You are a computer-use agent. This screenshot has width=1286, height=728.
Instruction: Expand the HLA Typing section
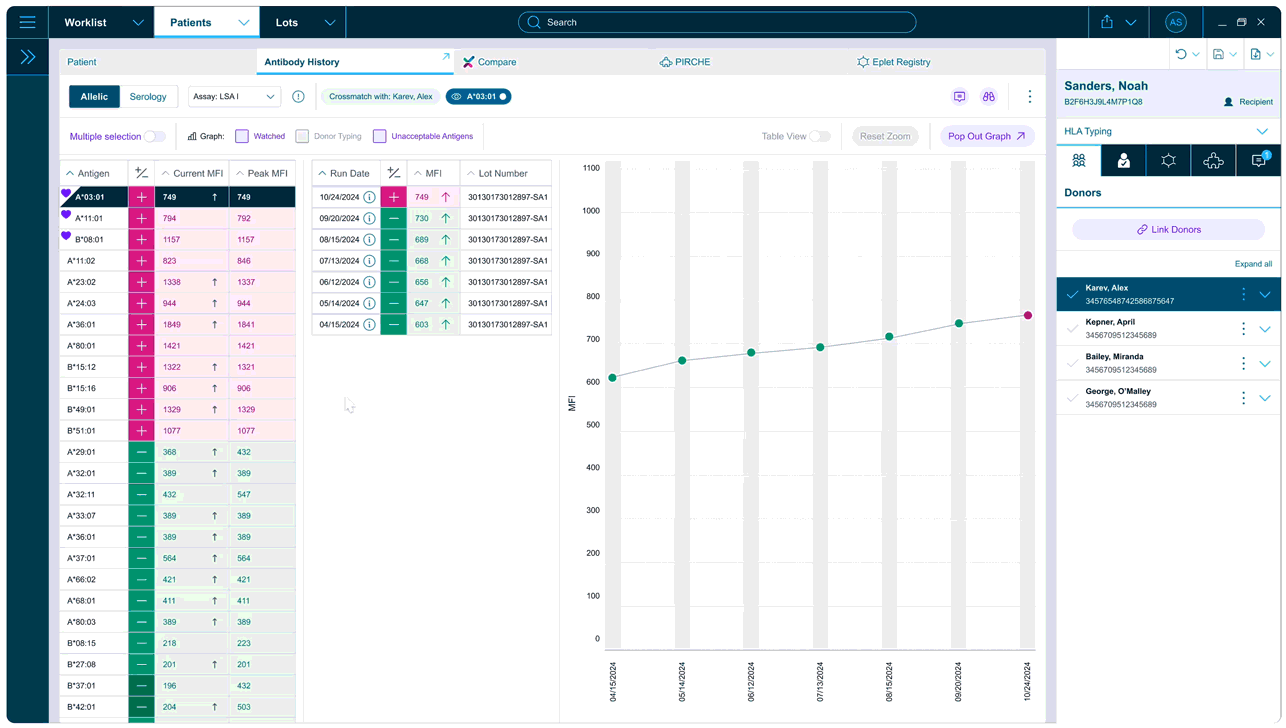[1262, 132]
